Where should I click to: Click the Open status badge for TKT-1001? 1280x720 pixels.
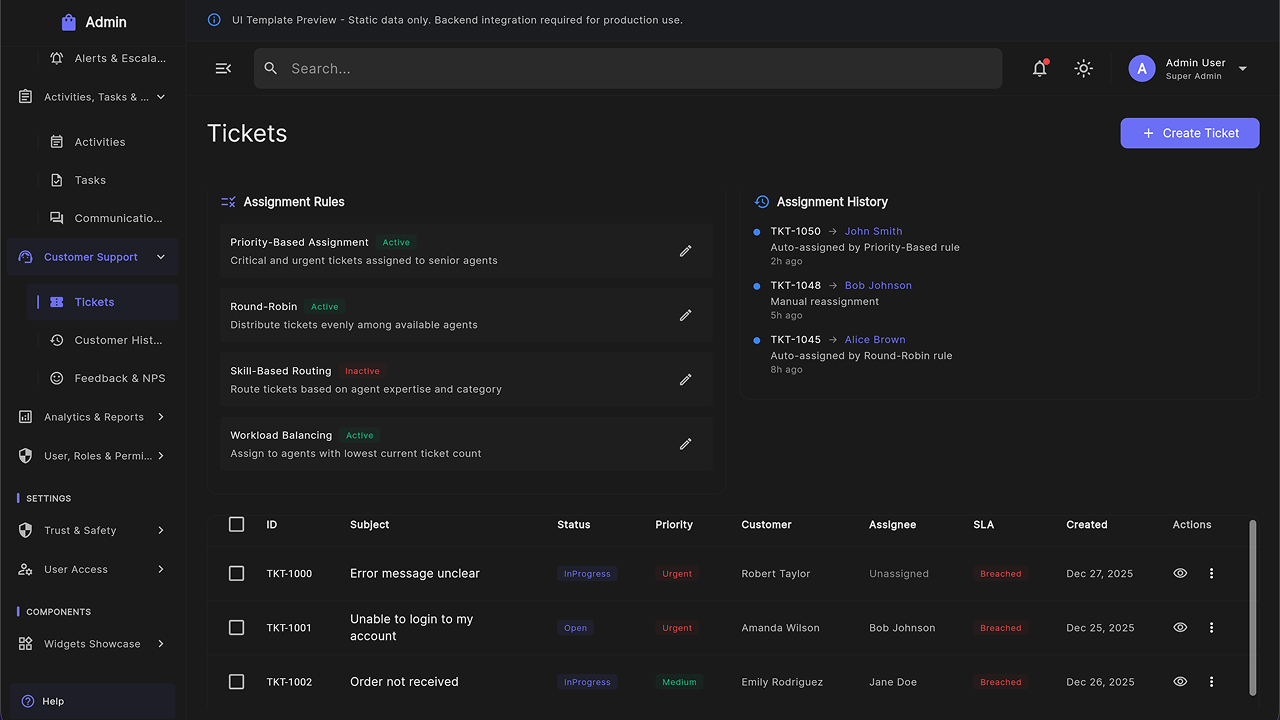click(x=575, y=628)
